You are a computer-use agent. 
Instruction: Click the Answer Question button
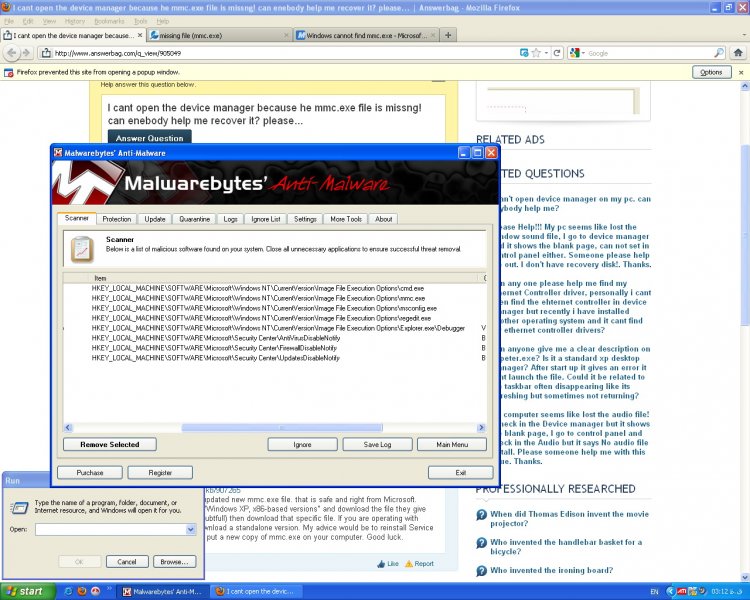tap(150, 137)
